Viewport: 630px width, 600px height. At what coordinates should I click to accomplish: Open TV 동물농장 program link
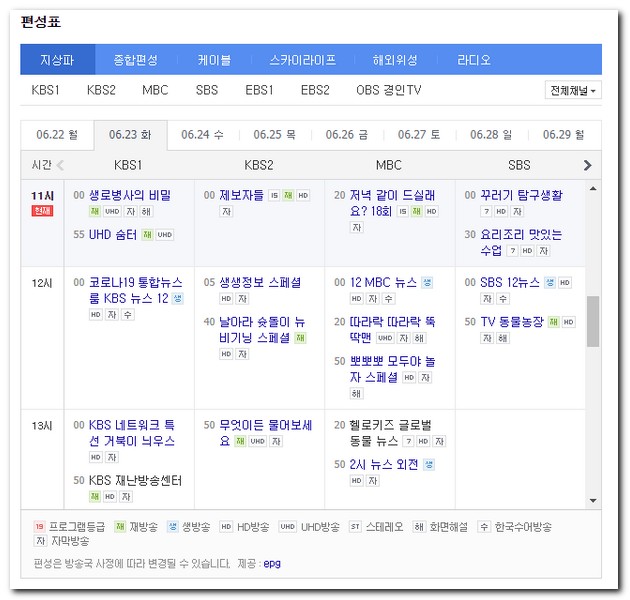click(512, 321)
